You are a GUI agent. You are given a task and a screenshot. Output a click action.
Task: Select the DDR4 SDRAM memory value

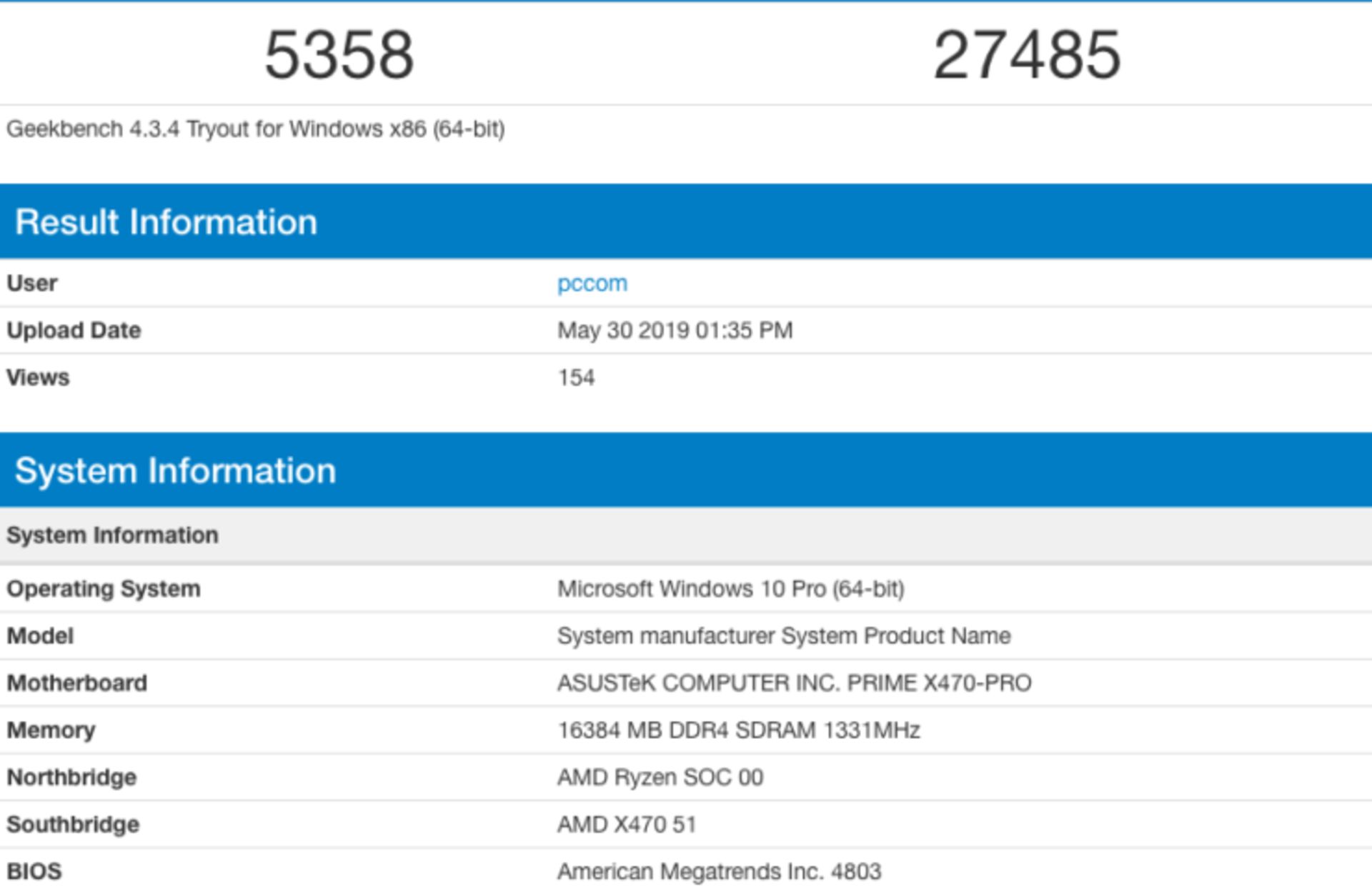pyautogui.click(x=740, y=730)
